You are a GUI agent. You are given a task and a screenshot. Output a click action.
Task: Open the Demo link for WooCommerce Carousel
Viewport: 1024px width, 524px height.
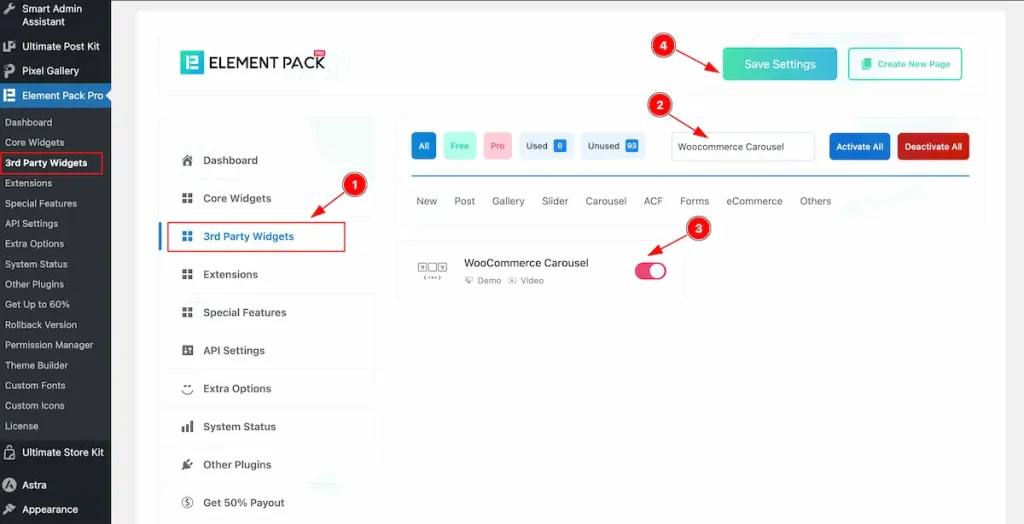[483, 280]
